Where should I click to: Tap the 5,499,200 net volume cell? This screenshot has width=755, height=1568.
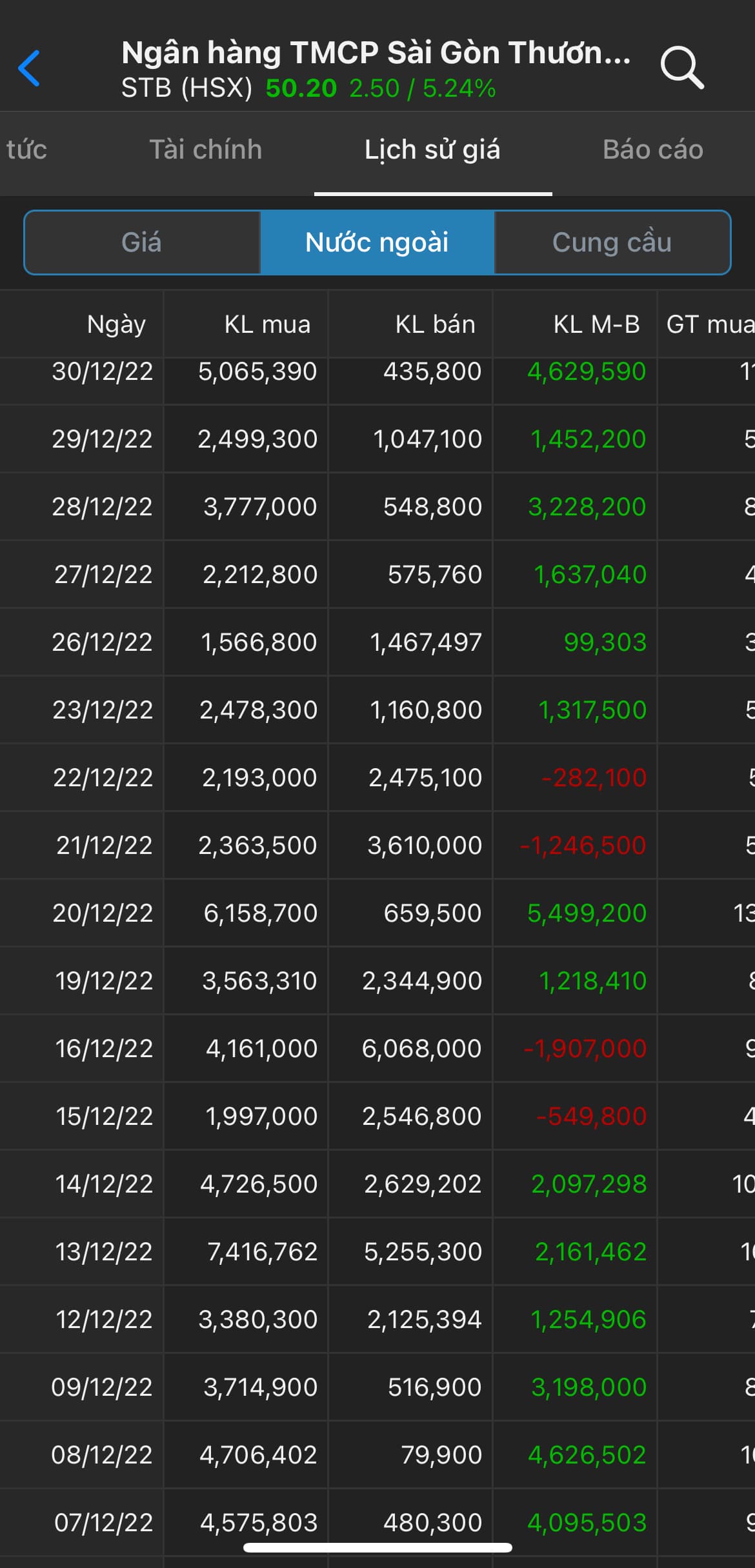(x=587, y=913)
